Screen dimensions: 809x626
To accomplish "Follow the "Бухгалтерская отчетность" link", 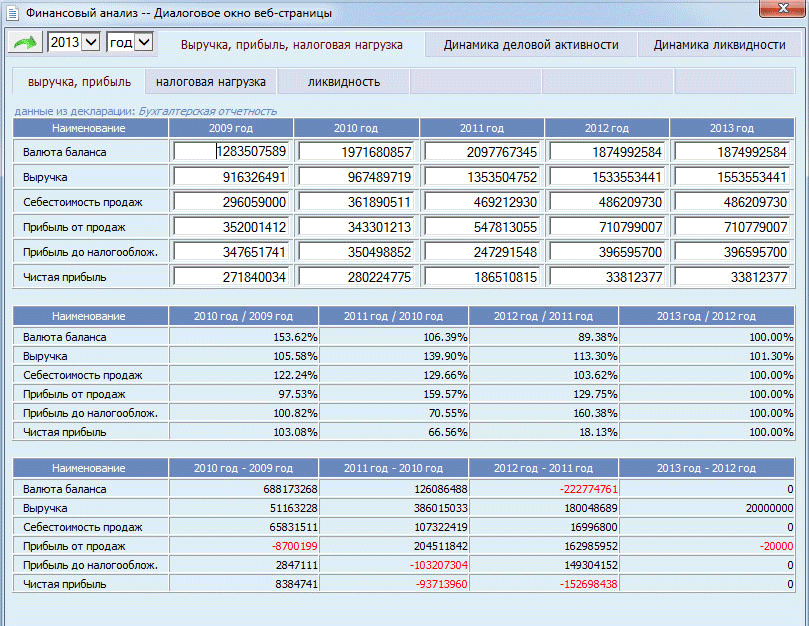I will [x=207, y=111].
